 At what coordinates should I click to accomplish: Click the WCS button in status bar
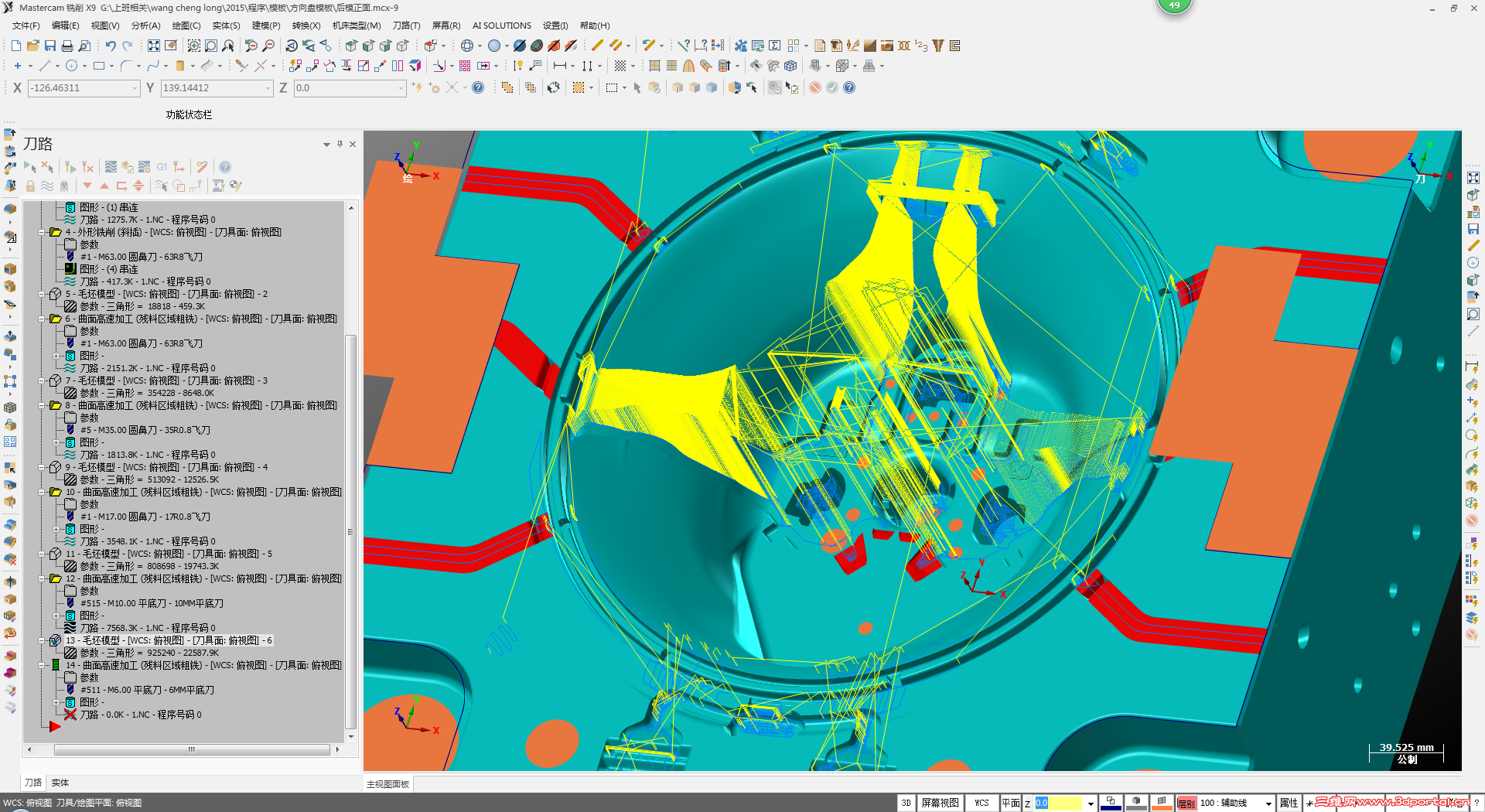click(x=981, y=803)
